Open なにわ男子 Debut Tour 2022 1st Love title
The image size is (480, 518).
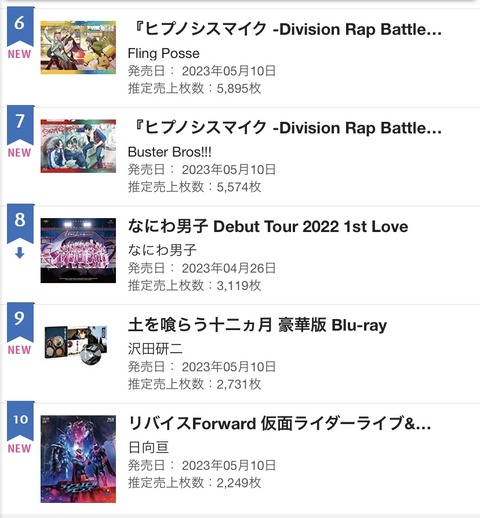point(268,227)
